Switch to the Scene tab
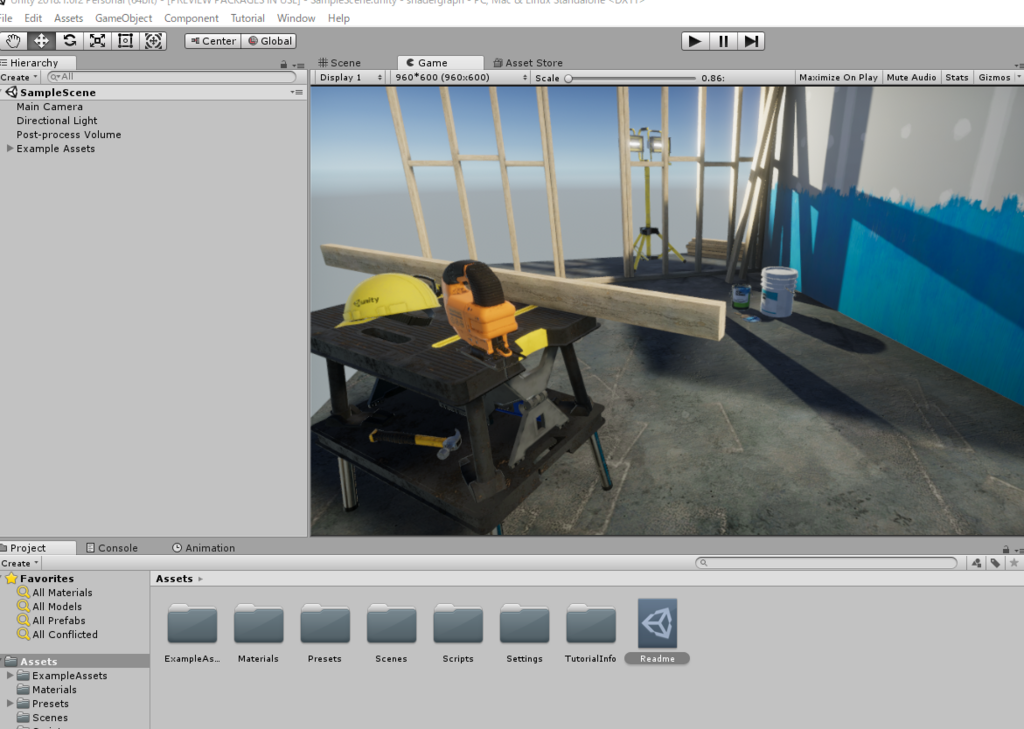This screenshot has height=729, width=1024. [x=340, y=63]
